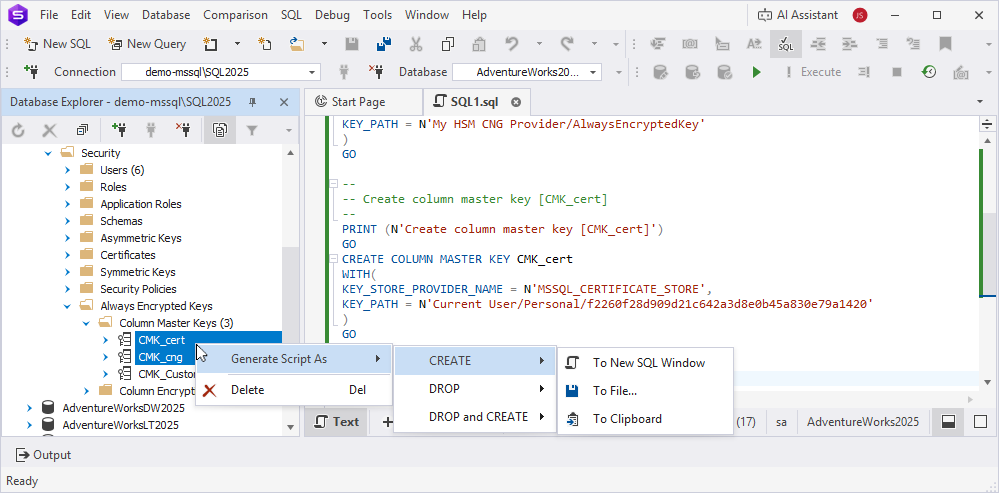The image size is (999, 493).
Task: Collapse the Always Encrypted Keys node
Action: point(67,306)
